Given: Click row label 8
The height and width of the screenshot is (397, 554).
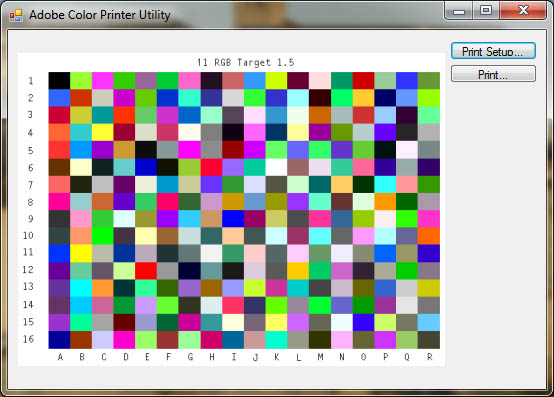Looking at the screenshot, I should coord(30,202).
